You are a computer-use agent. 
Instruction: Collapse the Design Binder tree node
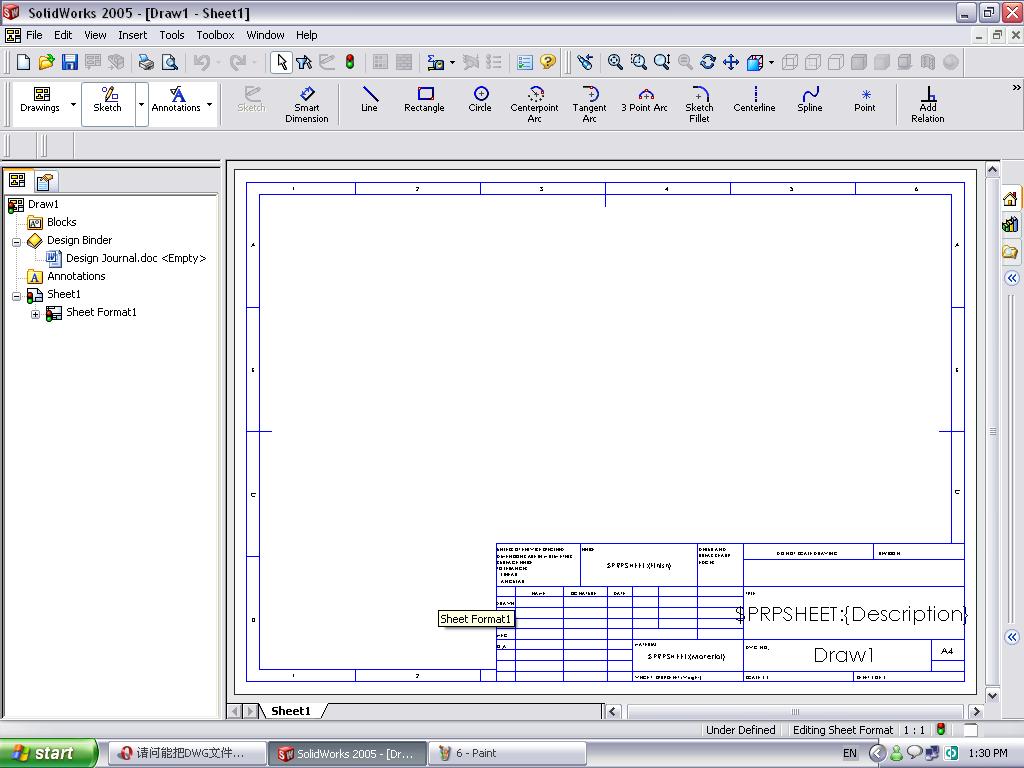[17, 242]
